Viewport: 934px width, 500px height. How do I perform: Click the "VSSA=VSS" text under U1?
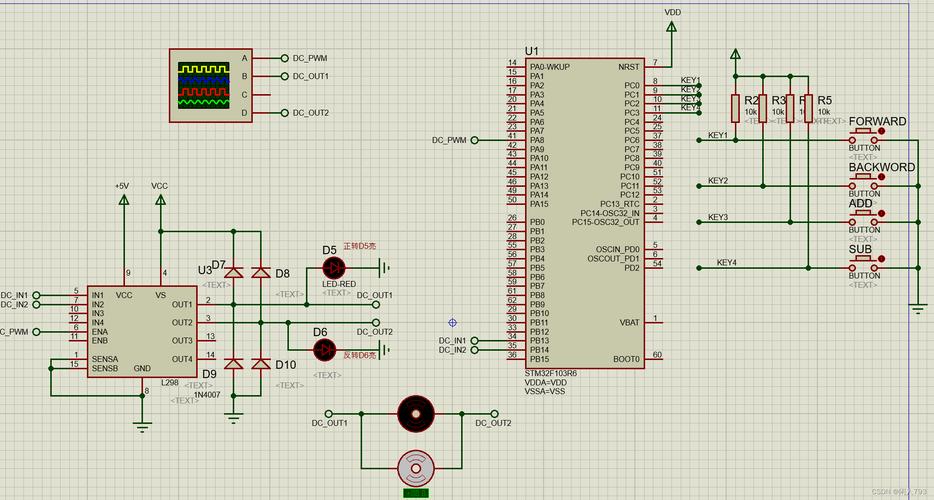[x=545, y=392]
